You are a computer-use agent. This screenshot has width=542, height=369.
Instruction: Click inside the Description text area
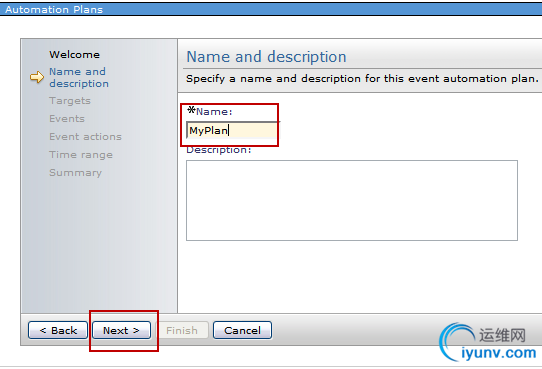352,200
